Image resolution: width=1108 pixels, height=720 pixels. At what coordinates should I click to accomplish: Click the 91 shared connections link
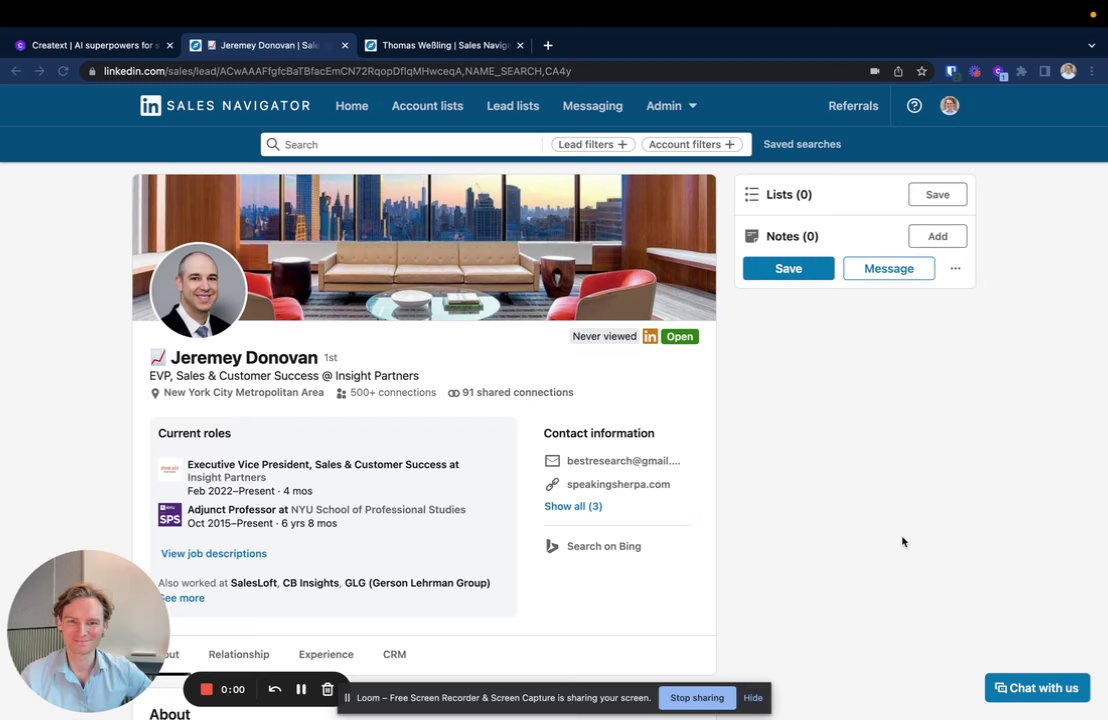pyautogui.click(x=517, y=392)
